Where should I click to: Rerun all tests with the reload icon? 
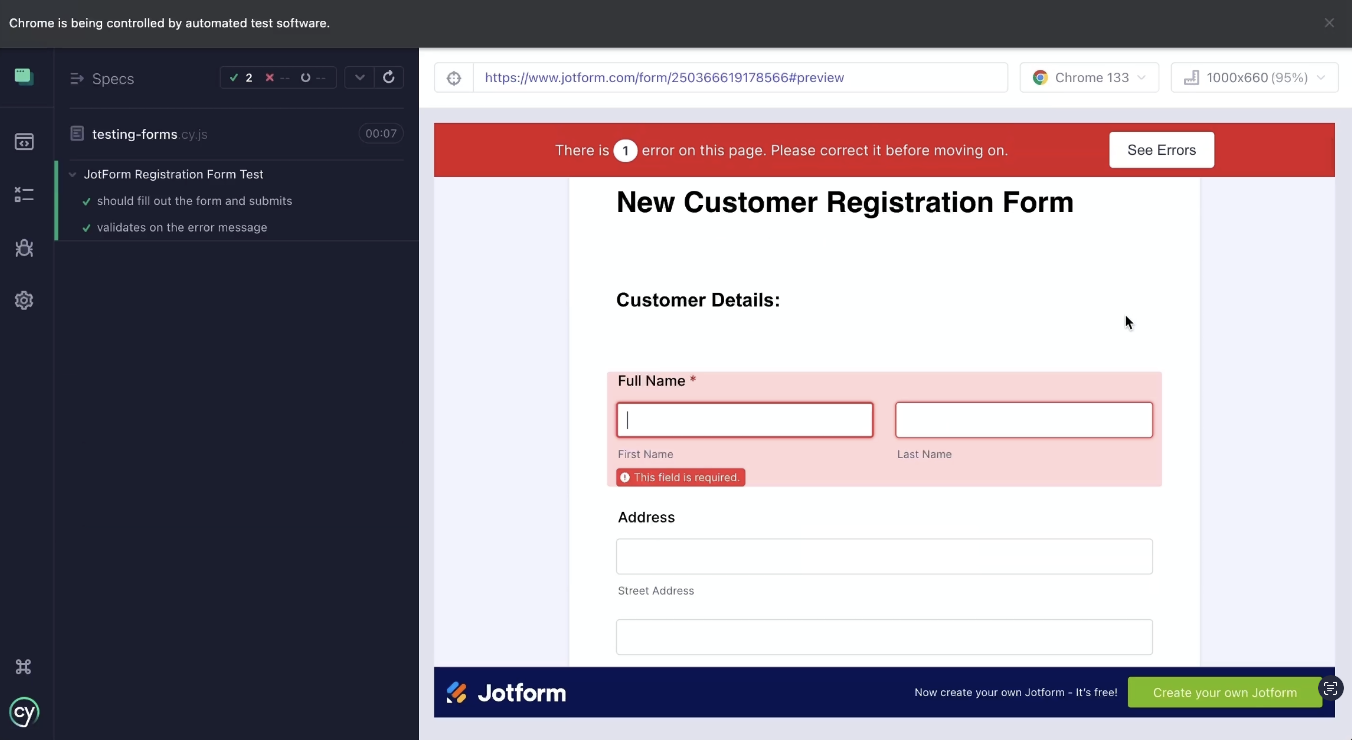[389, 78]
